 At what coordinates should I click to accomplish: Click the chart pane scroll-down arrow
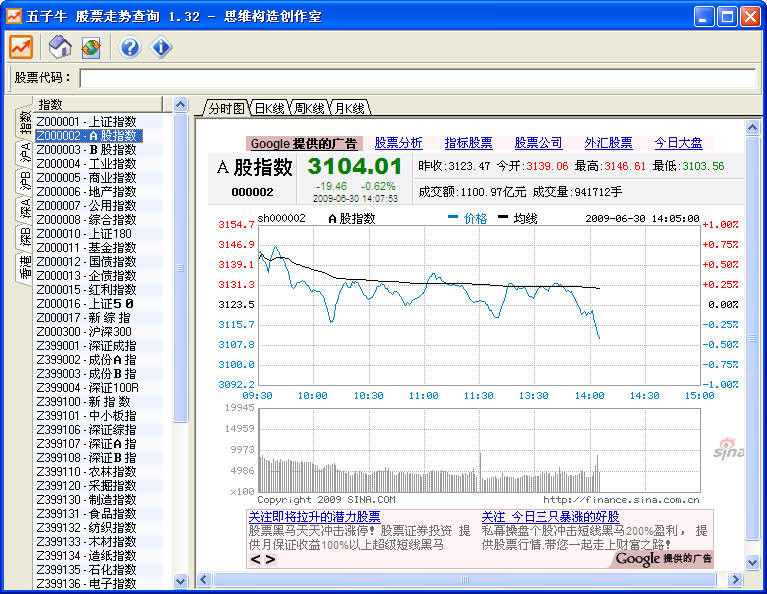pyautogui.click(x=752, y=562)
